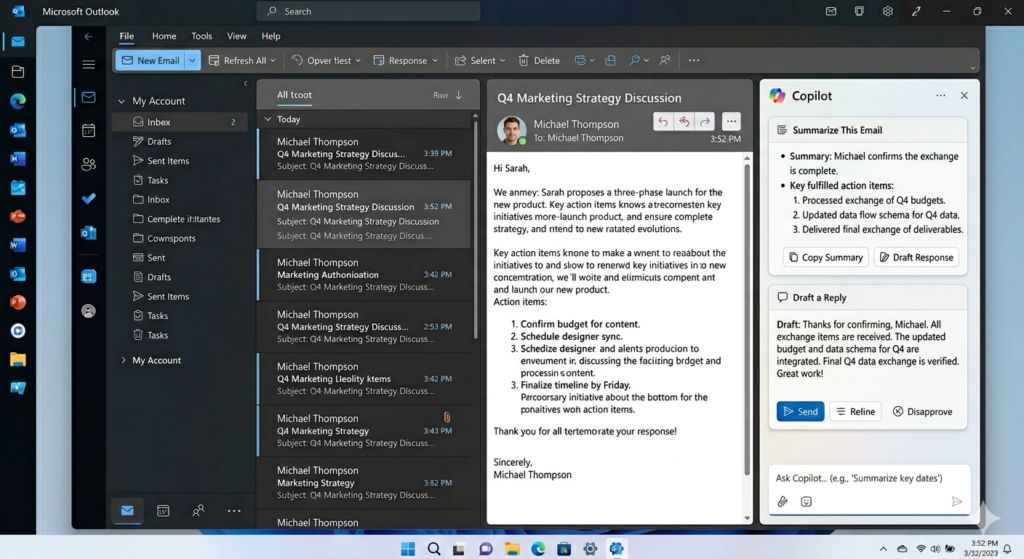Click the Delete trash icon in toolbar
Image resolution: width=1024 pixels, height=559 pixels.
(523, 60)
